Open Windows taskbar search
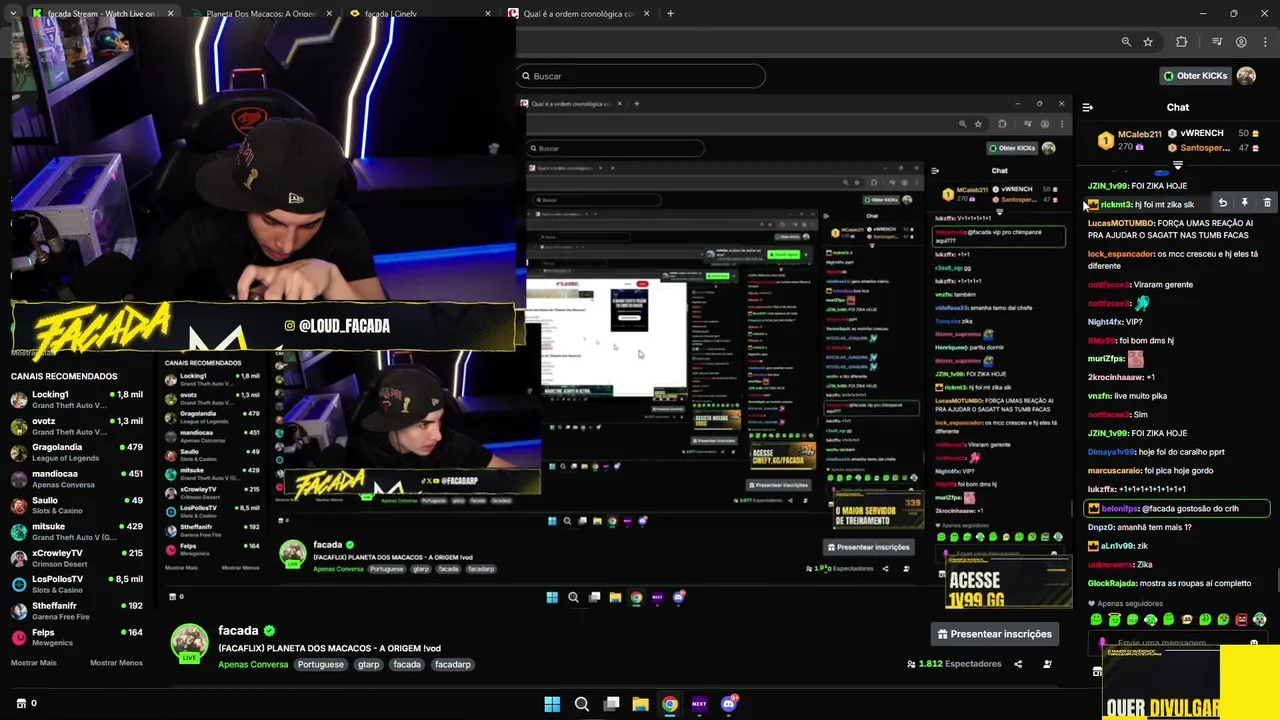This screenshot has height=720, width=1280. (x=581, y=704)
